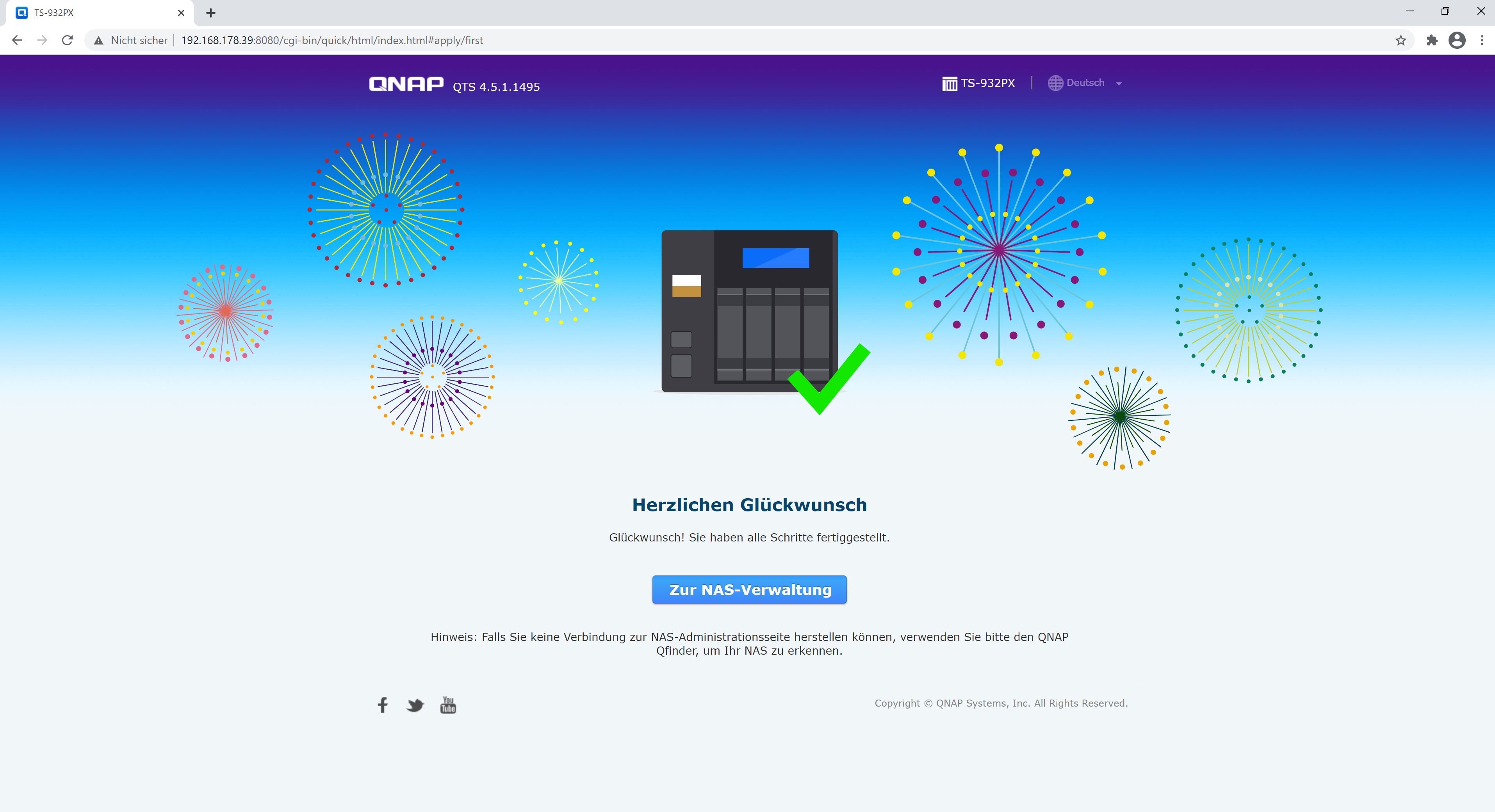This screenshot has height=812, width=1495.
Task: Open the Chrome three-dot menu
Action: point(1482,40)
